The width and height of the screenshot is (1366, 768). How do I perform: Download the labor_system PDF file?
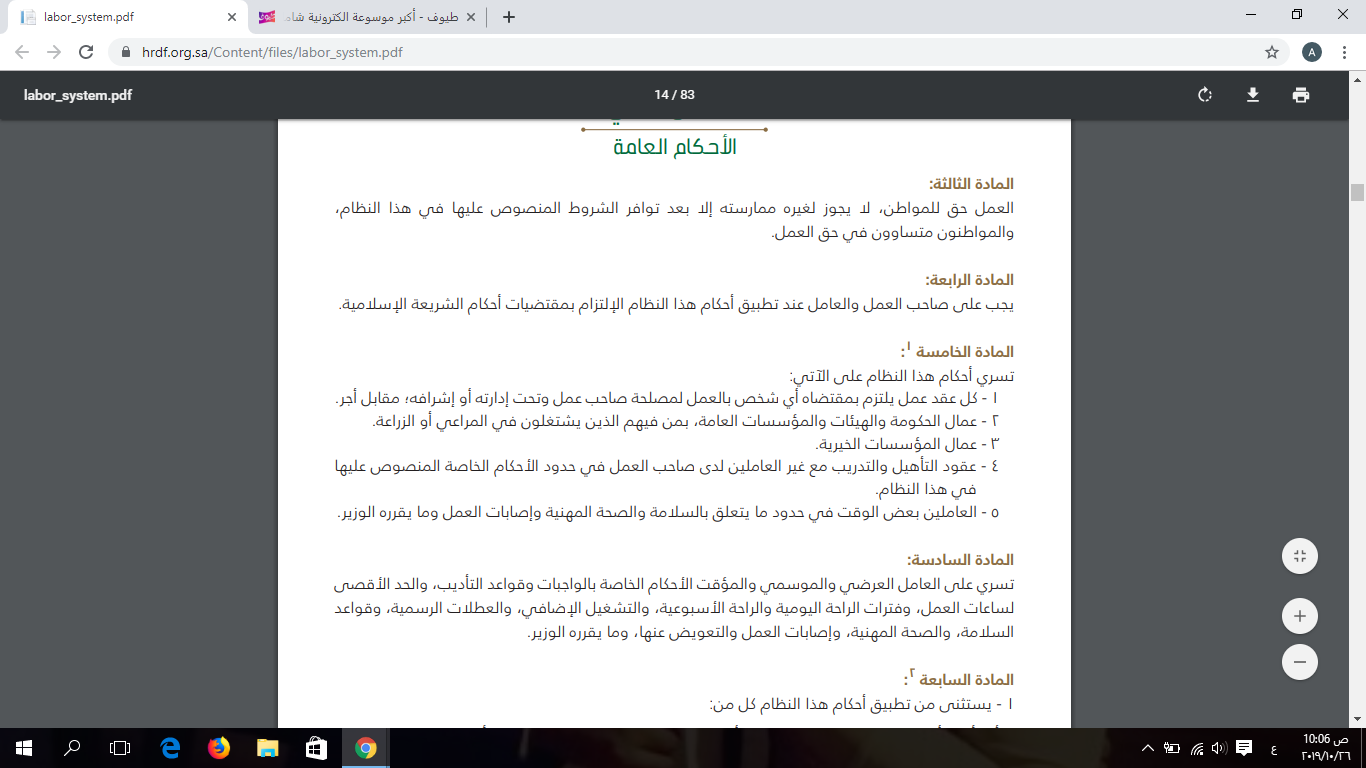point(1252,95)
